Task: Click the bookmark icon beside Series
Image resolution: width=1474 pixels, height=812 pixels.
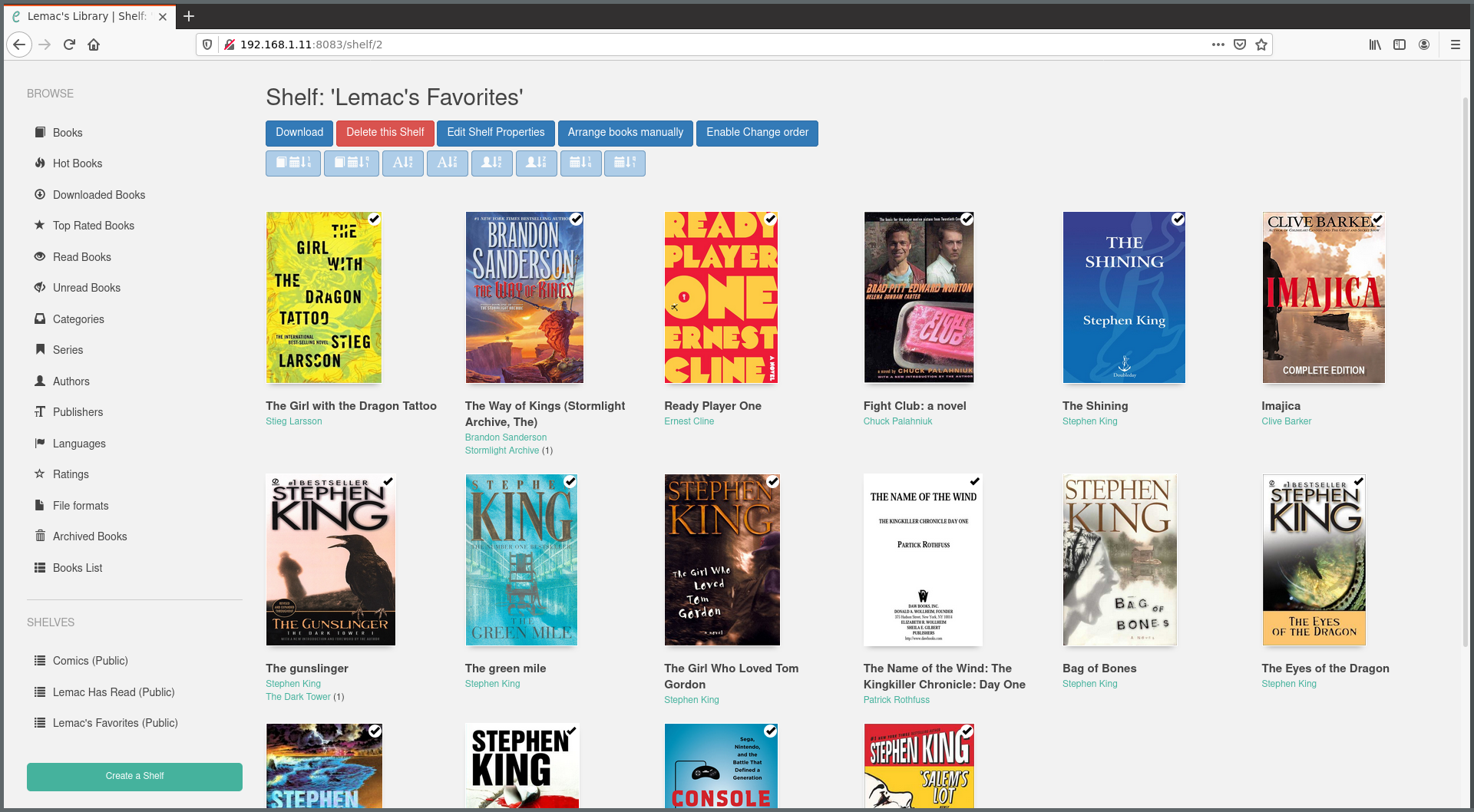Action: point(40,349)
